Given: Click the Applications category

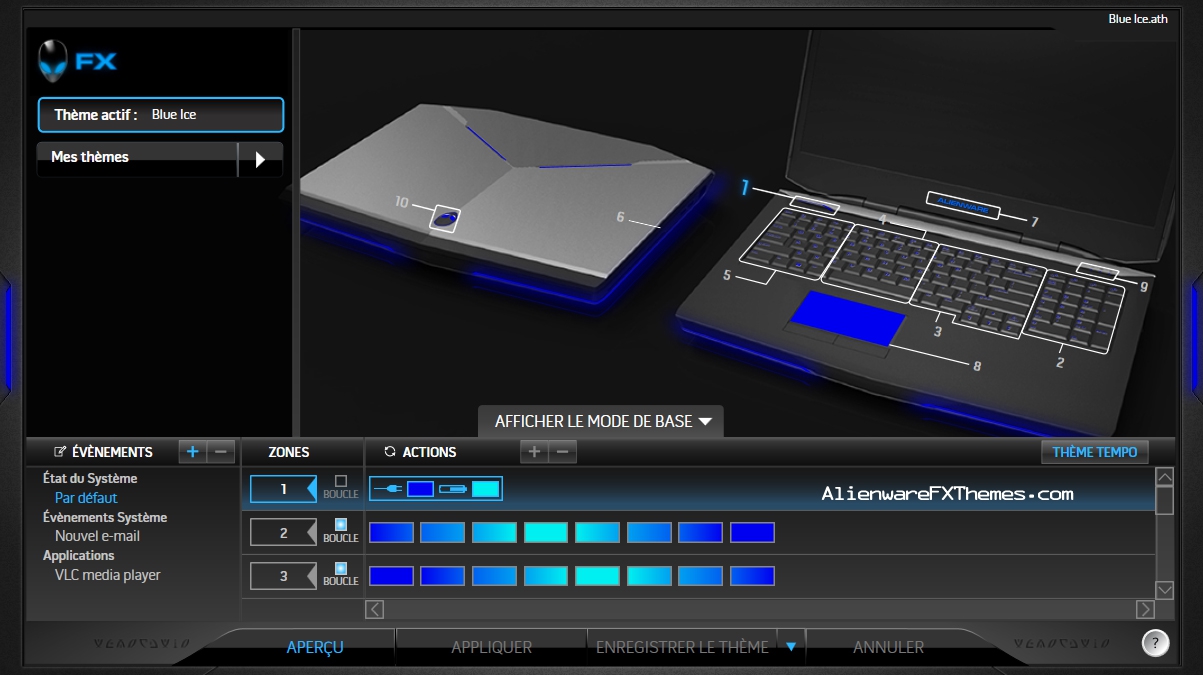Looking at the screenshot, I should [79, 555].
